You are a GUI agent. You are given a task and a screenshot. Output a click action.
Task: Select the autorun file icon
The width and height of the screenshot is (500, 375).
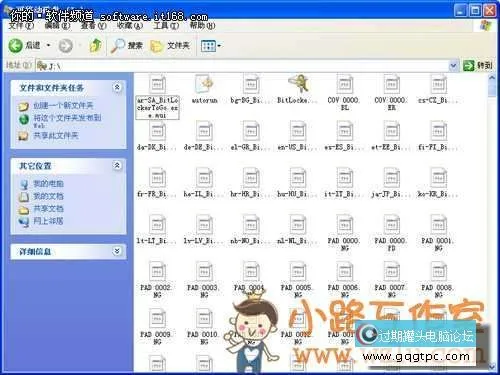coord(204,84)
